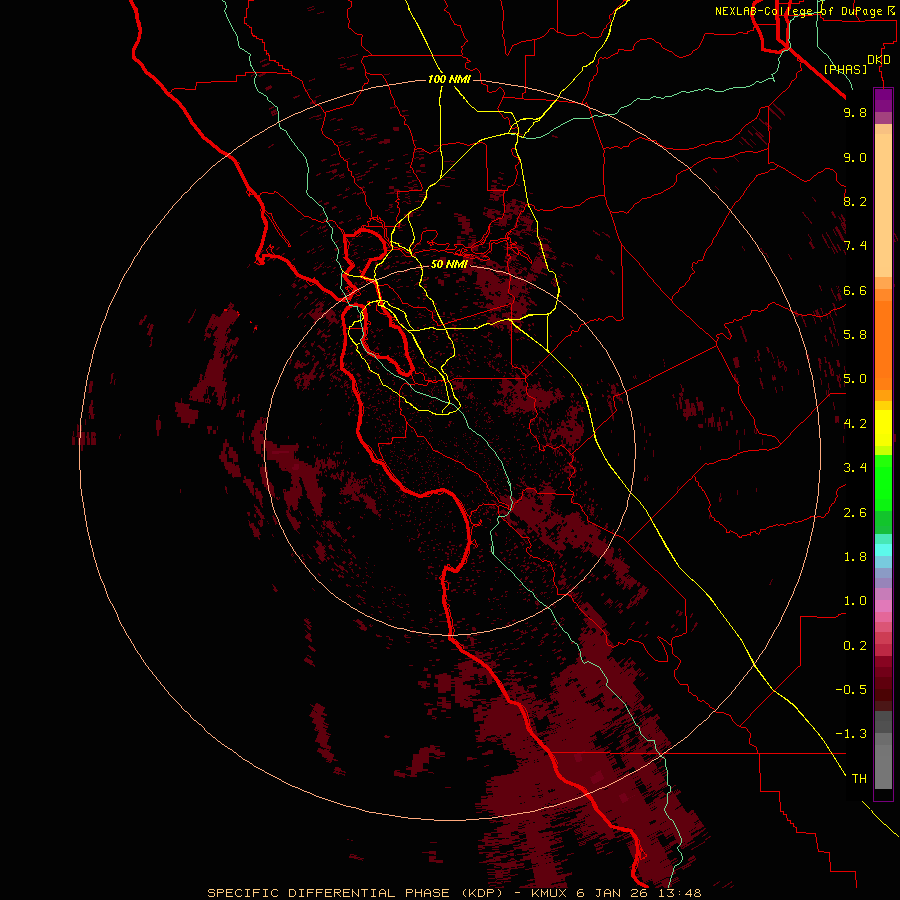
Task: Click the DKD label in the top right
Action: point(879,60)
